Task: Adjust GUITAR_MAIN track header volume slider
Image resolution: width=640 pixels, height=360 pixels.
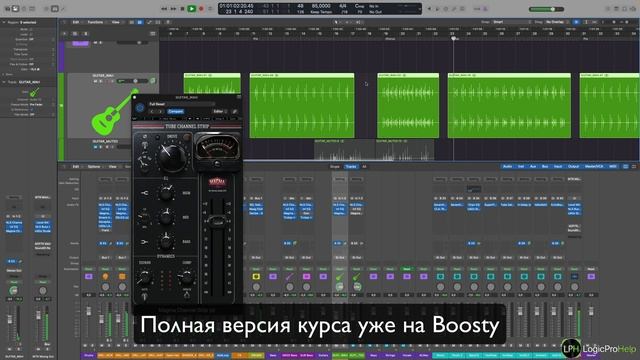Action: [x=132, y=81]
